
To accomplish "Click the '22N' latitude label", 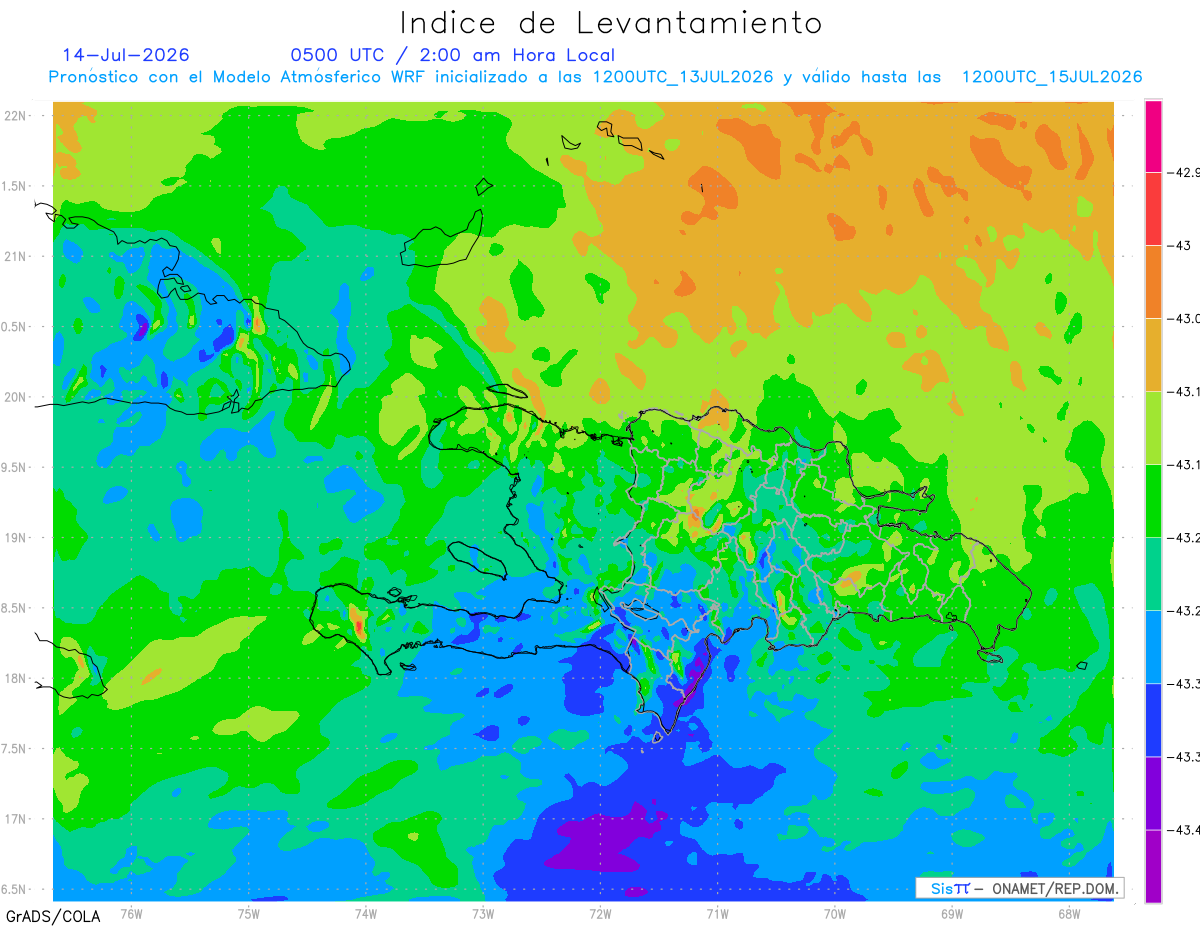I will tap(15, 116).
